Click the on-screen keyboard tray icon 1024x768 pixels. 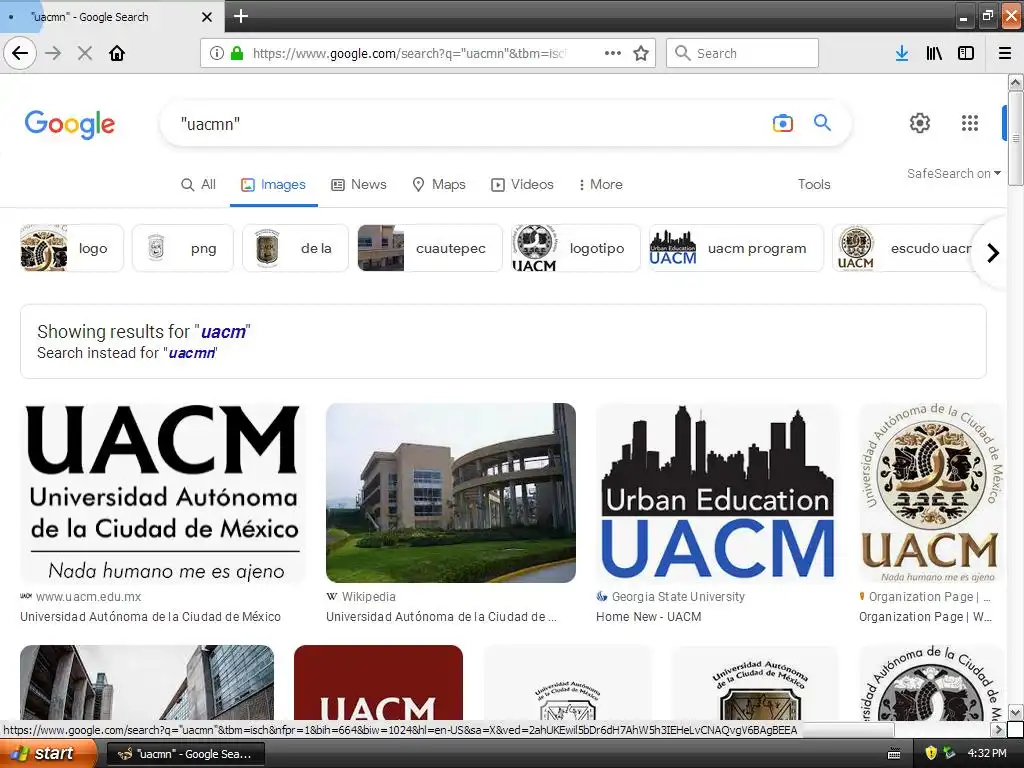(x=894, y=754)
